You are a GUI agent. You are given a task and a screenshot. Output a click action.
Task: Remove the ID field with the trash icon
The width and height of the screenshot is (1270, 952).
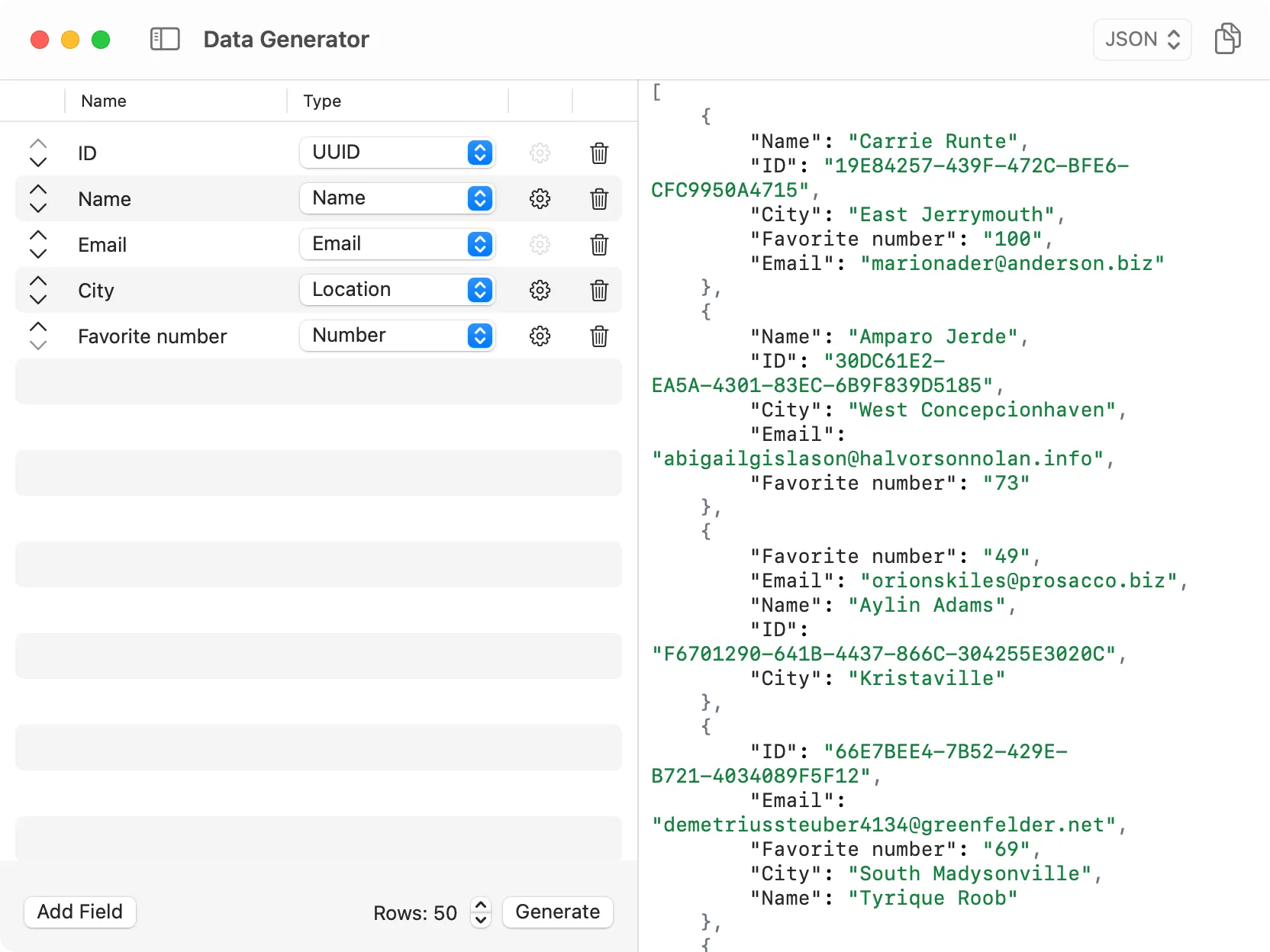pyautogui.click(x=598, y=153)
